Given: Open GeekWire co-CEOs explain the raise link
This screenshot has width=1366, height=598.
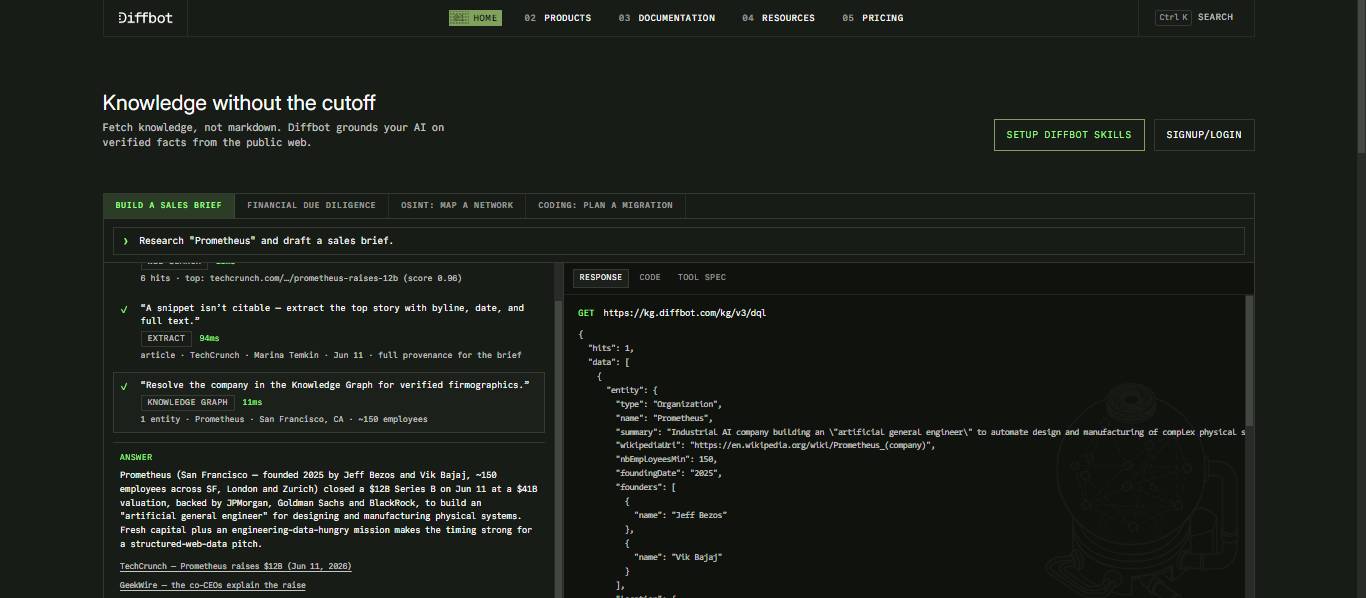Looking at the screenshot, I should click(x=212, y=585).
